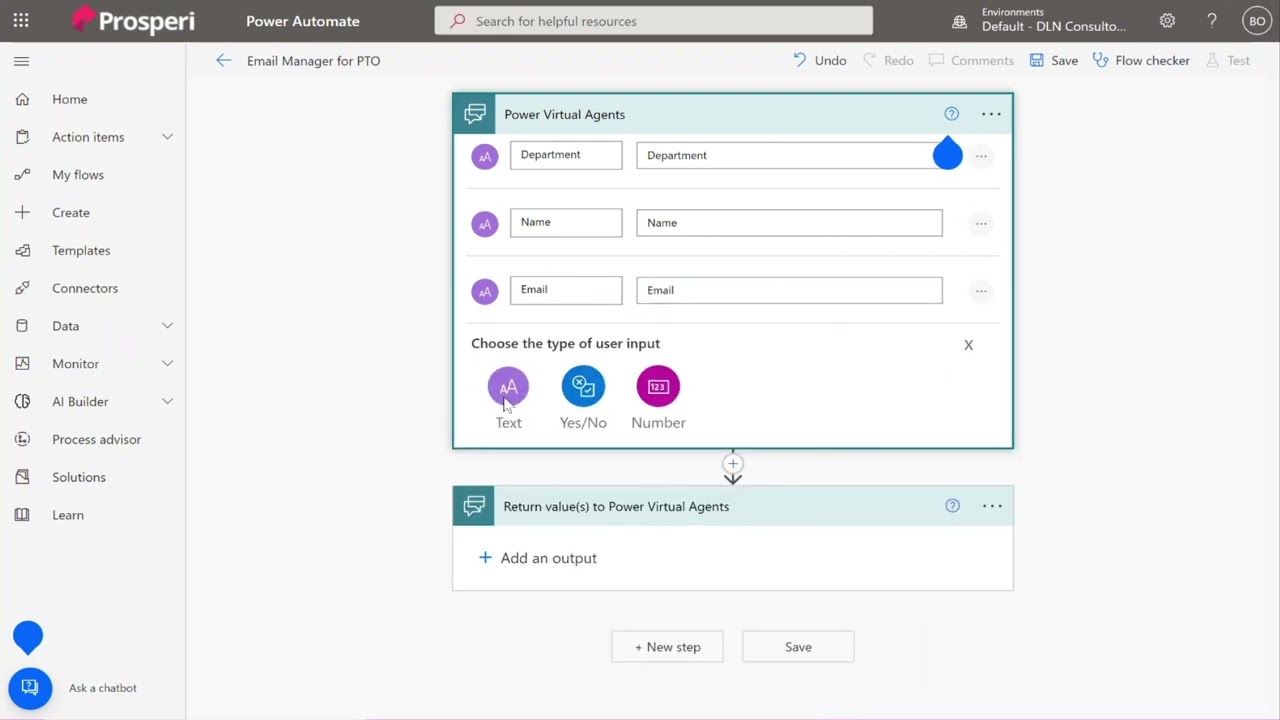Click the Test toolbar button

coord(1228,61)
